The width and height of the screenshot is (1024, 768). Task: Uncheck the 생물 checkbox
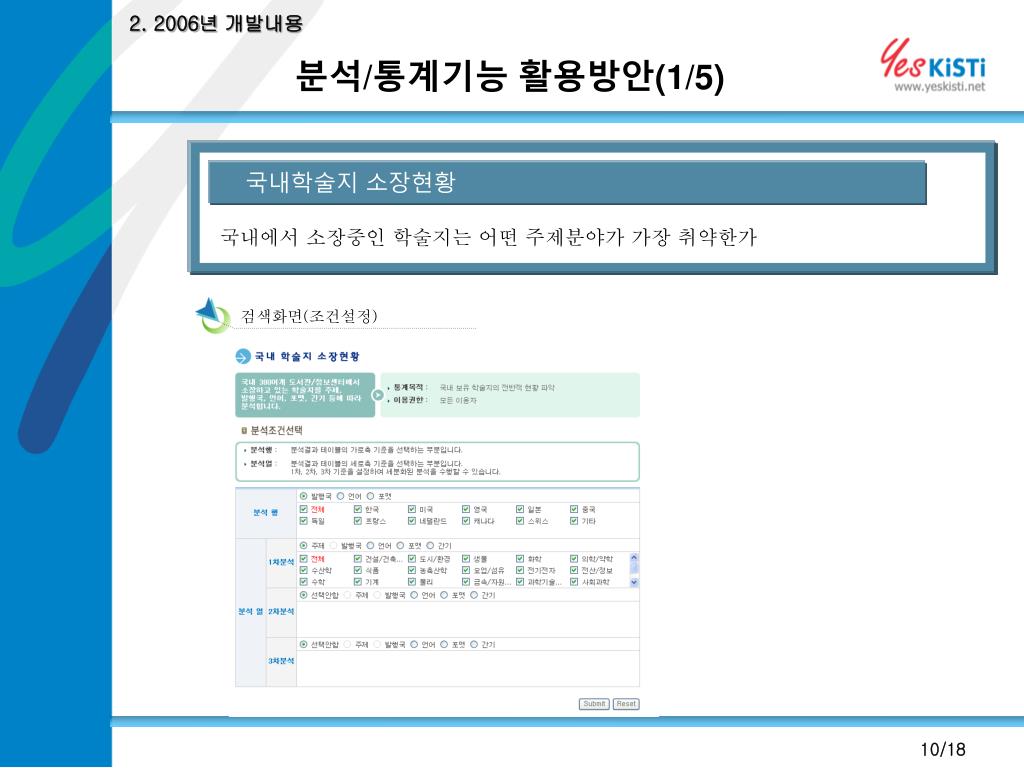coord(466,559)
